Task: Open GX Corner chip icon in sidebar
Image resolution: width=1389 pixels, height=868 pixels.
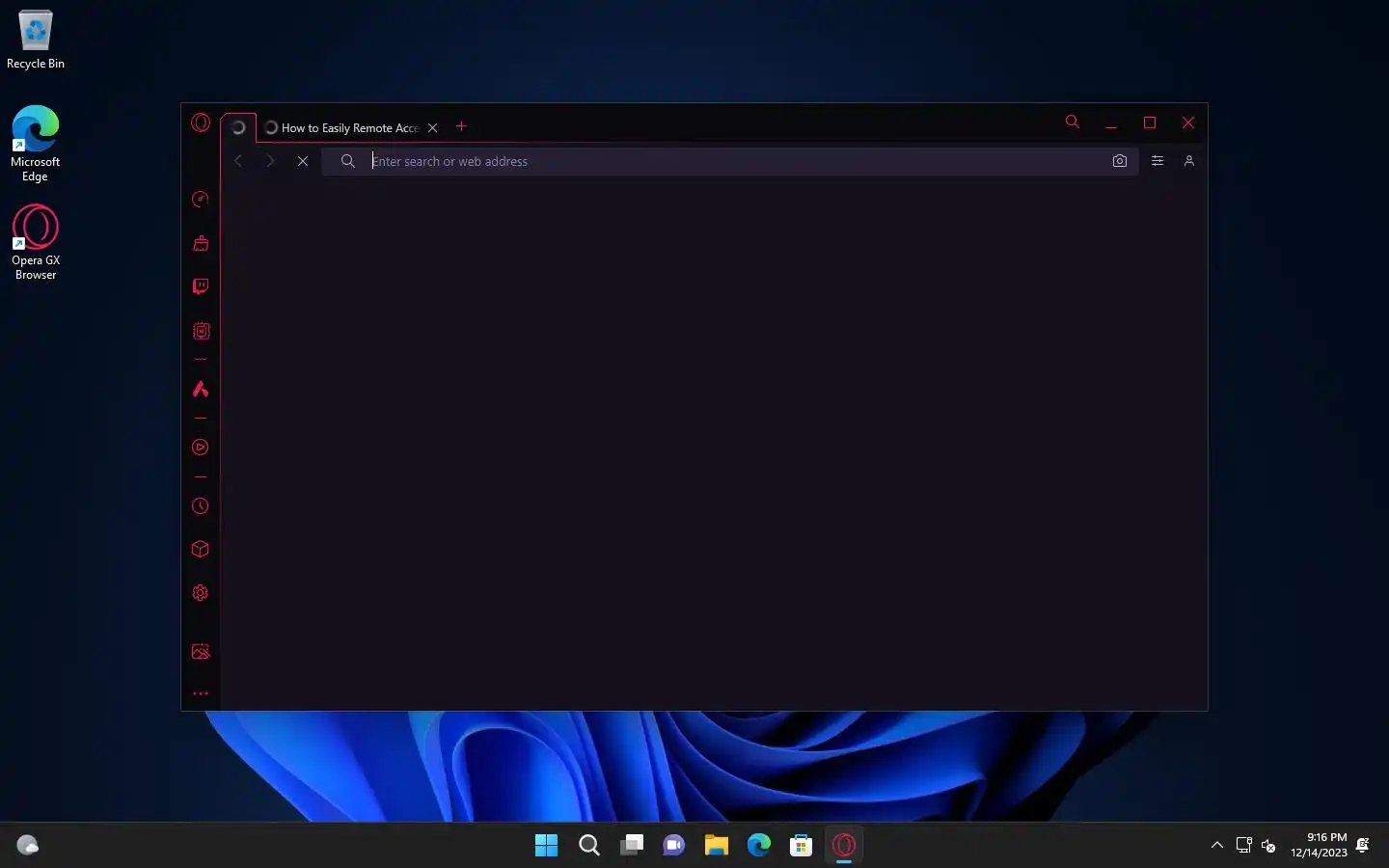Action: click(201, 331)
